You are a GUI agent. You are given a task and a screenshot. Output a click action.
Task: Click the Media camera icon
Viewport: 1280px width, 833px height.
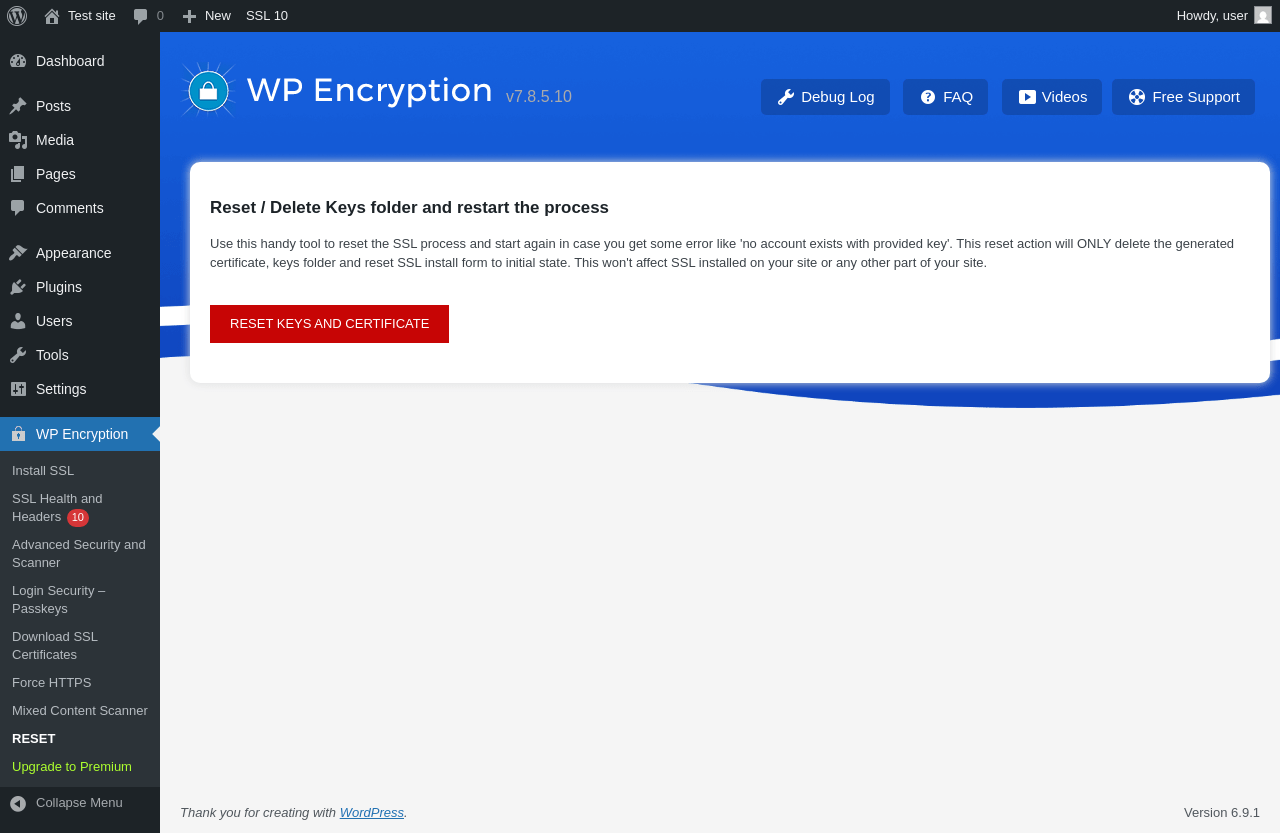click(x=18, y=140)
